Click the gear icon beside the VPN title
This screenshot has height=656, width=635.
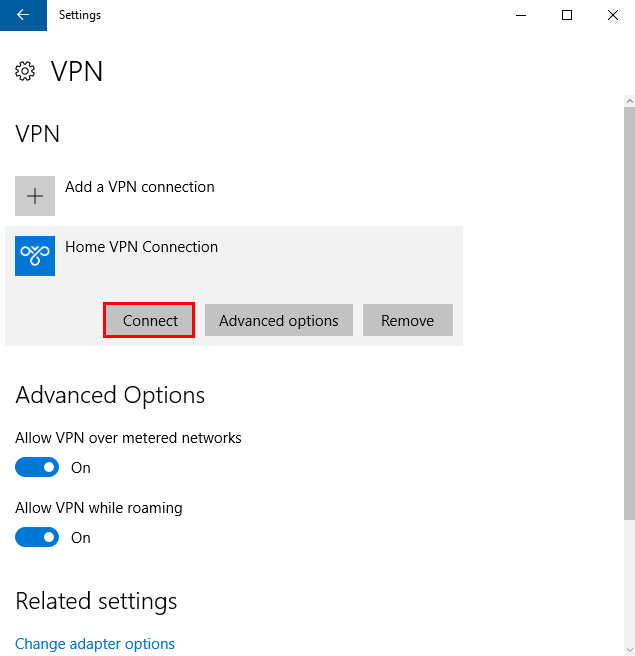click(25, 71)
